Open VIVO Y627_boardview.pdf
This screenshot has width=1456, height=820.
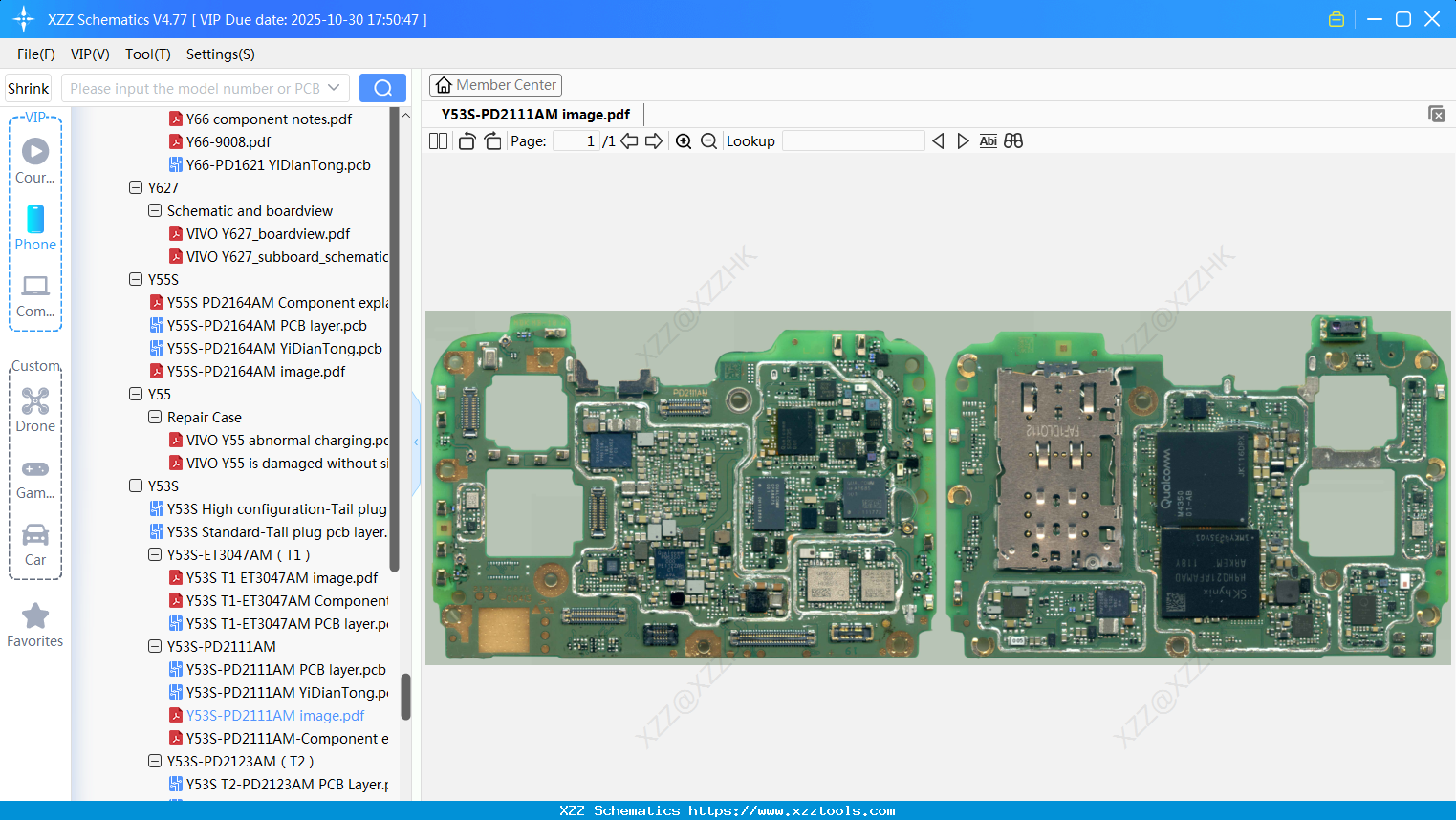268,233
